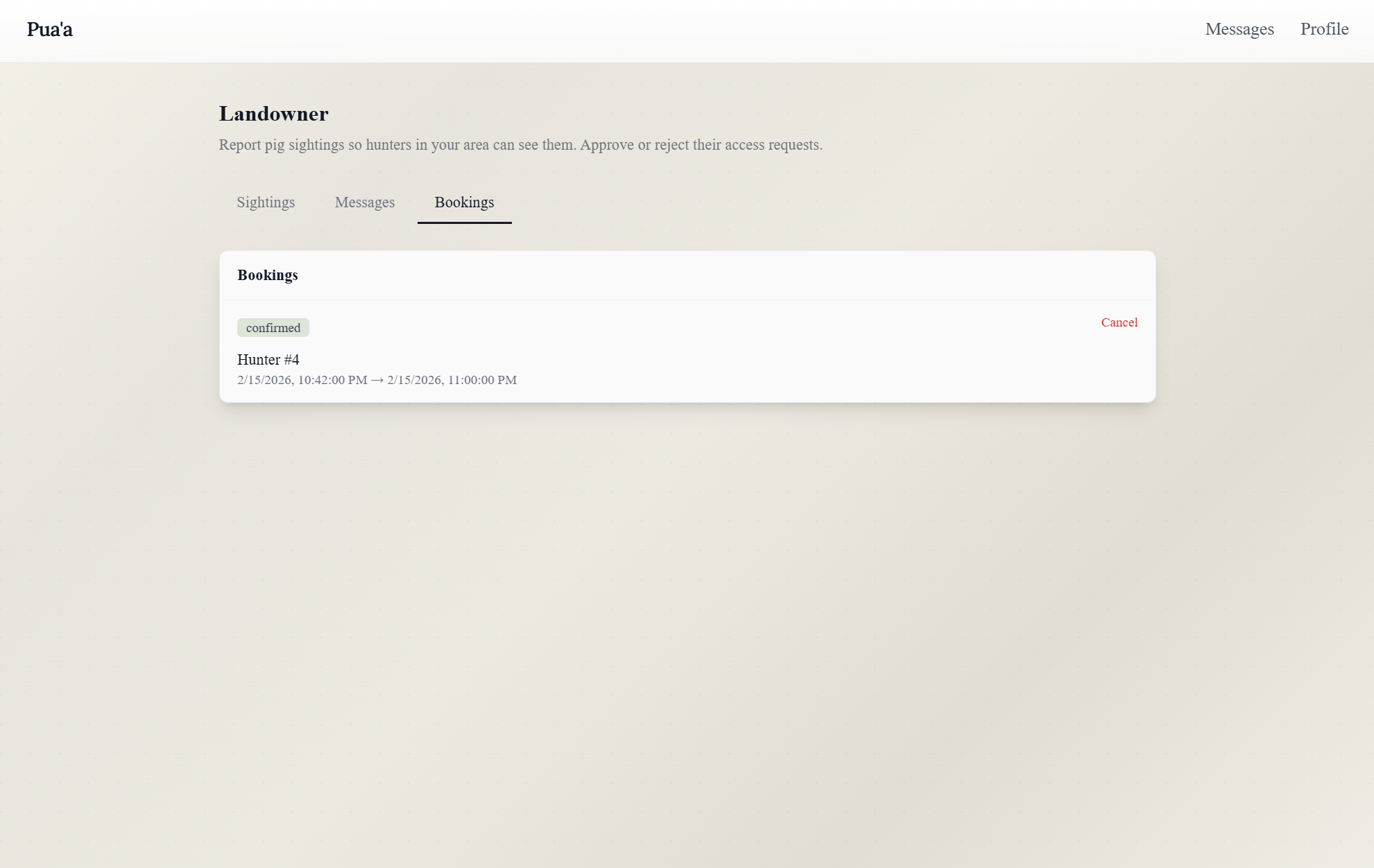Screen dimensions: 1374x868
Task: Switch to the Messages tab below heading
Action: point(364,202)
